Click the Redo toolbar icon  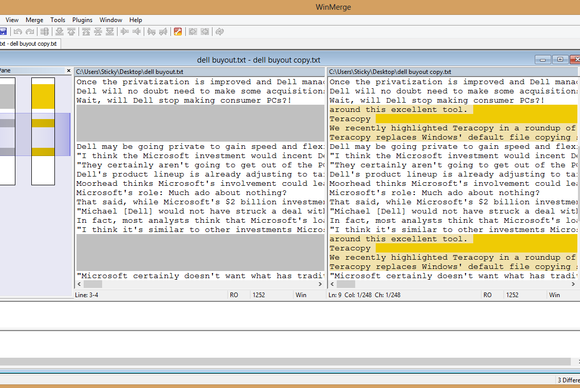[x=30, y=32]
